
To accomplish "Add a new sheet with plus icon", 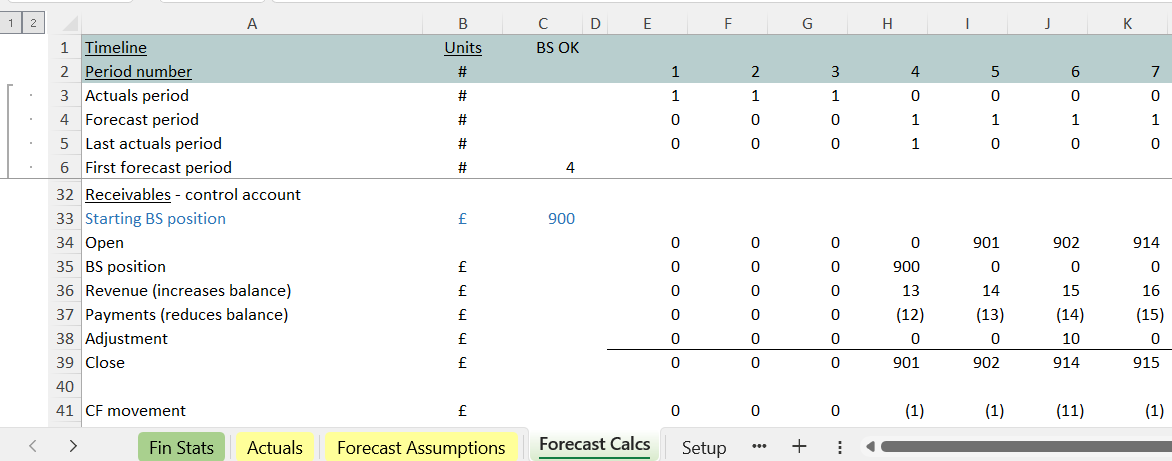I will coord(799,447).
